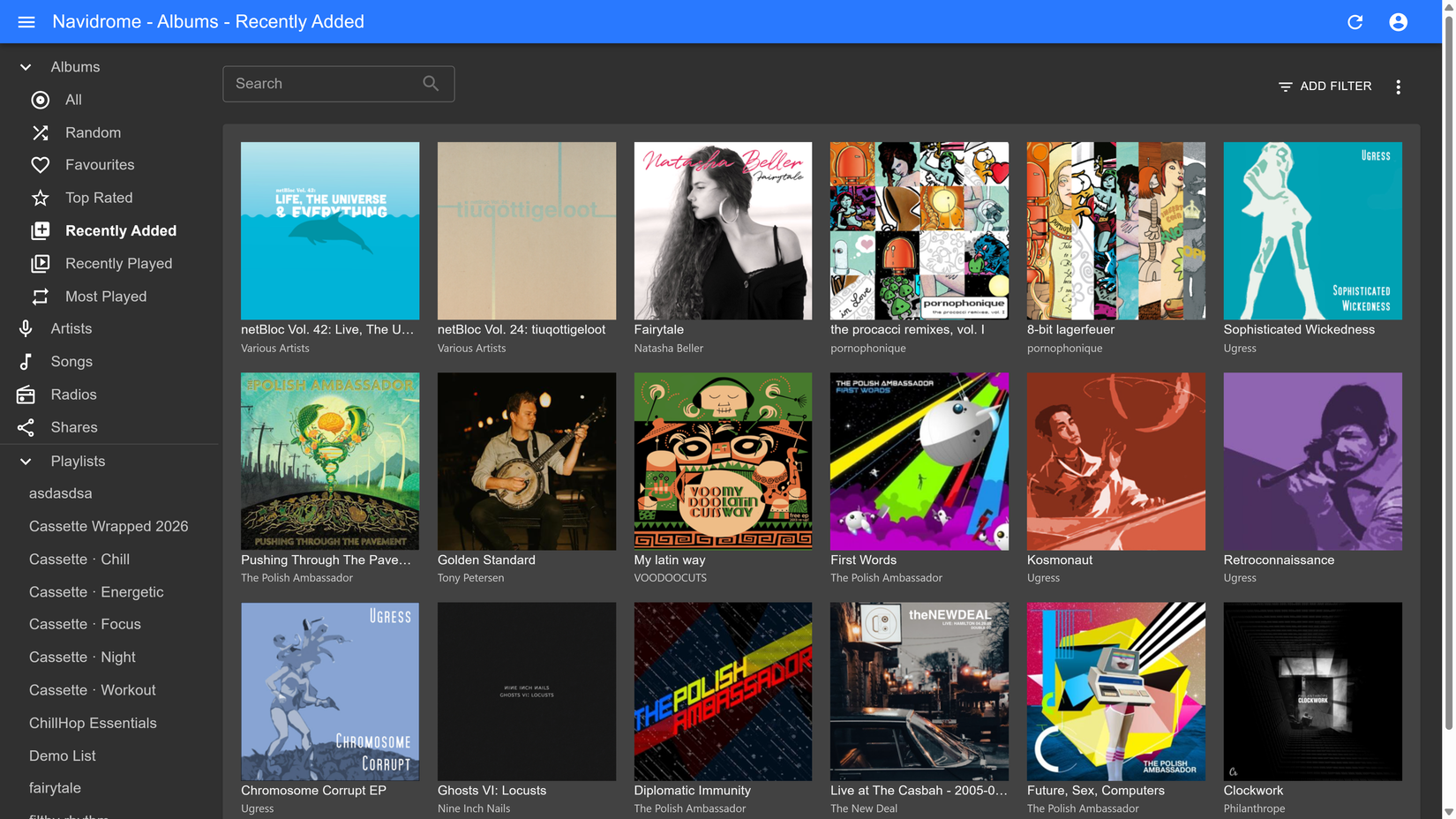1456x819 pixels.
Task: Click the Radios icon
Action: (x=26, y=394)
